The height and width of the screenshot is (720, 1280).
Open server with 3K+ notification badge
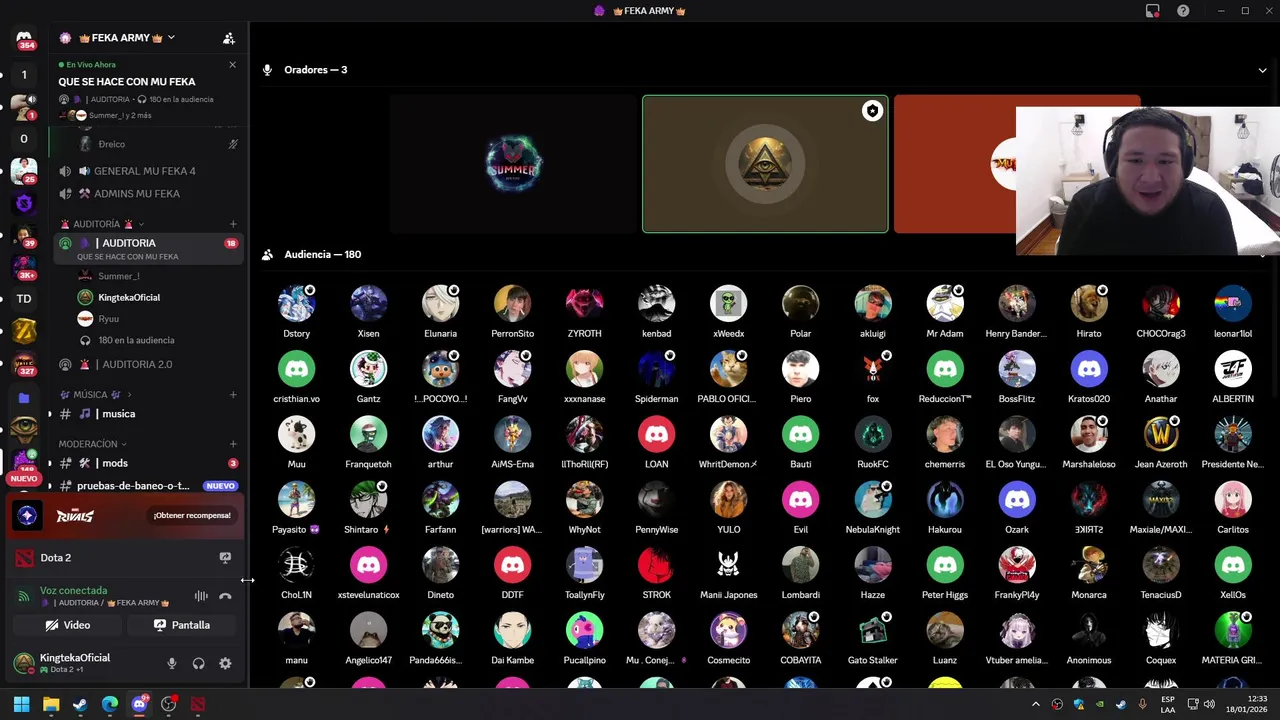click(24, 268)
